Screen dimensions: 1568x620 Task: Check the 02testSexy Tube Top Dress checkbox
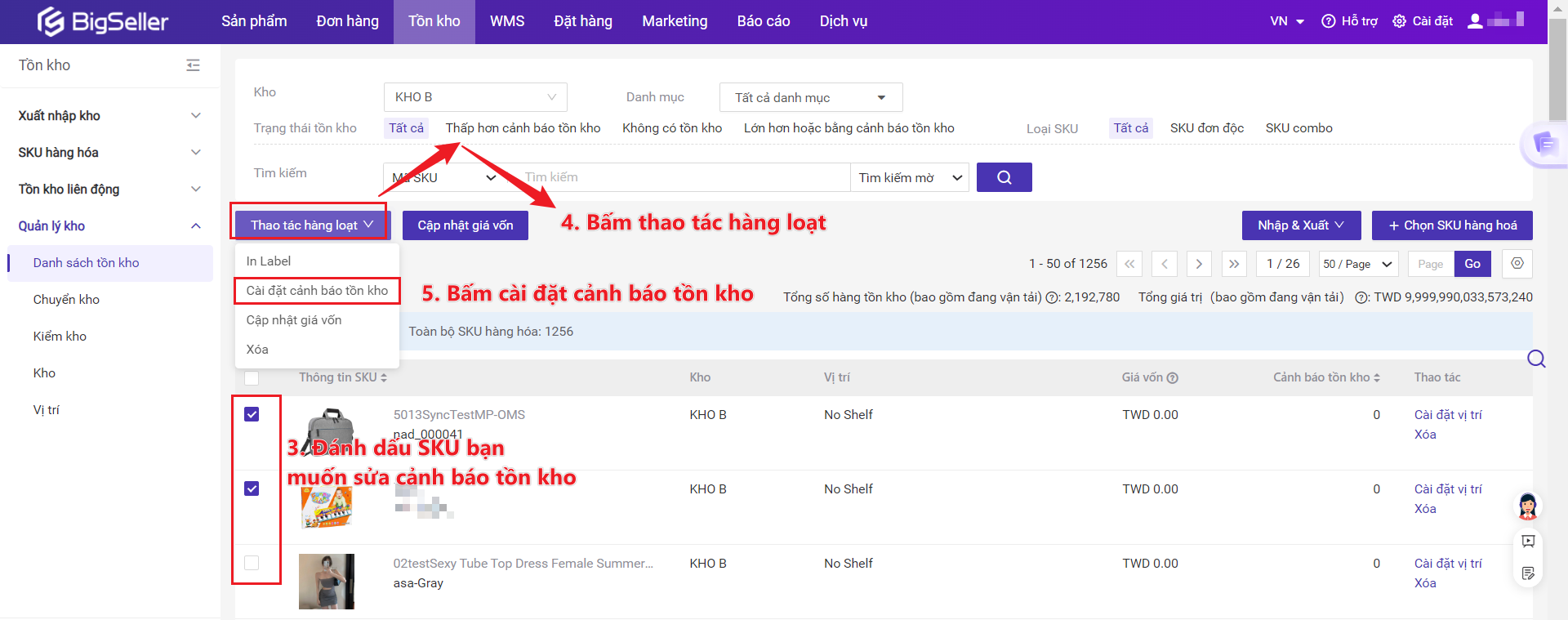click(252, 563)
